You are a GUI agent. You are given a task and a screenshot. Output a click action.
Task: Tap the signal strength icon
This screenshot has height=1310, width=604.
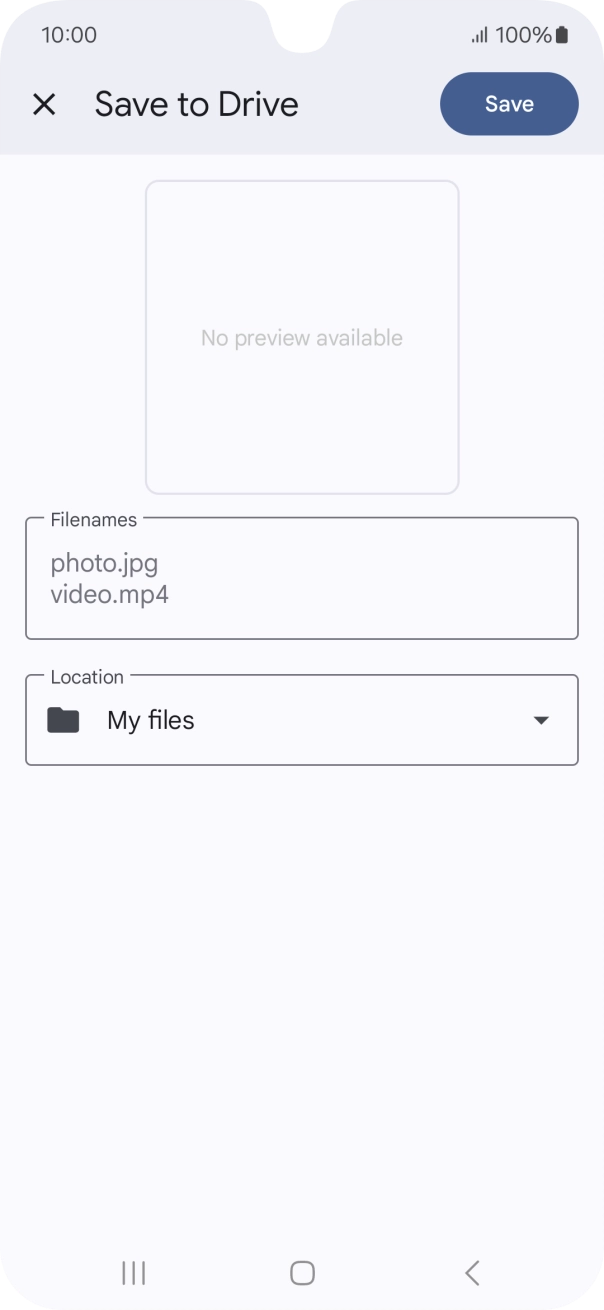[x=479, y=35]
